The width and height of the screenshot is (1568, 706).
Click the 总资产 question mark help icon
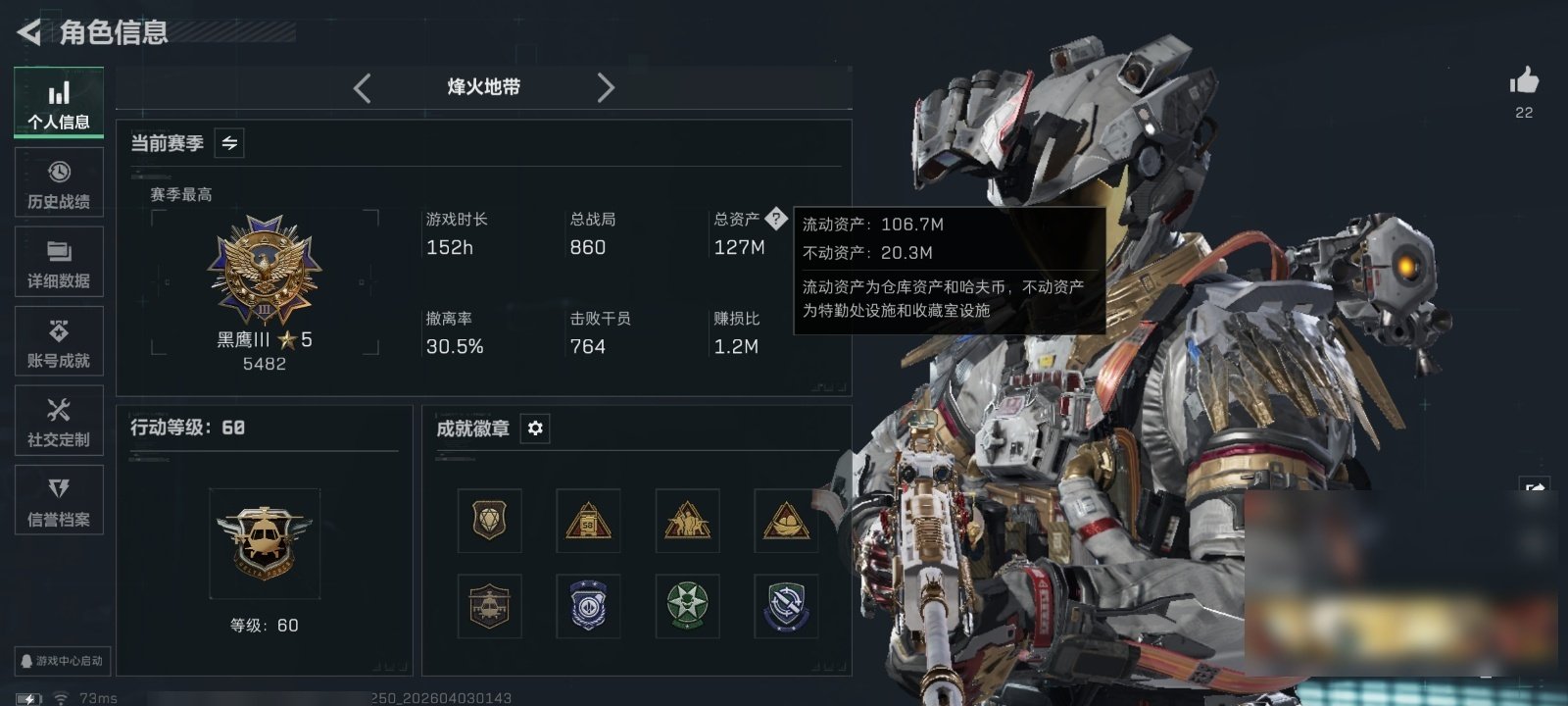point(776,219)
